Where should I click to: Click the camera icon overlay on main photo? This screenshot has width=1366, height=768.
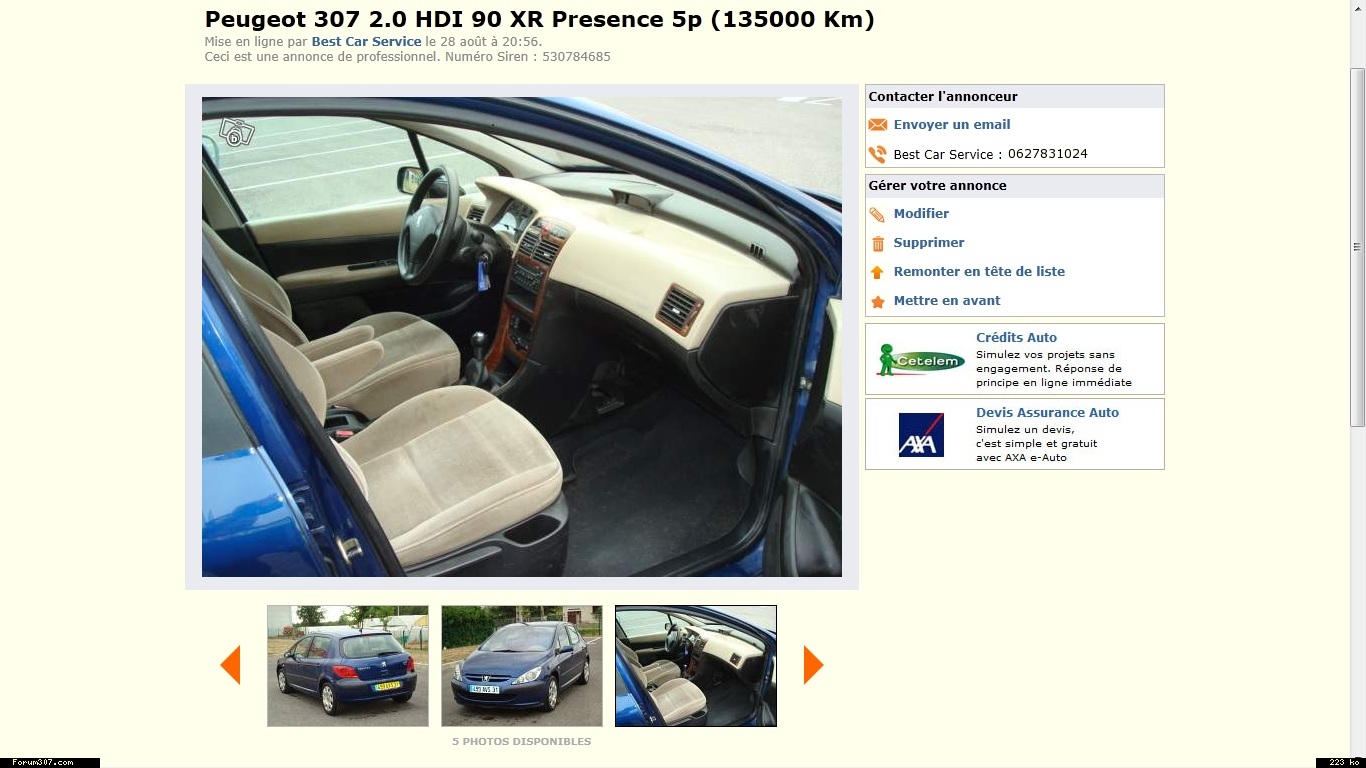[237, 133]
